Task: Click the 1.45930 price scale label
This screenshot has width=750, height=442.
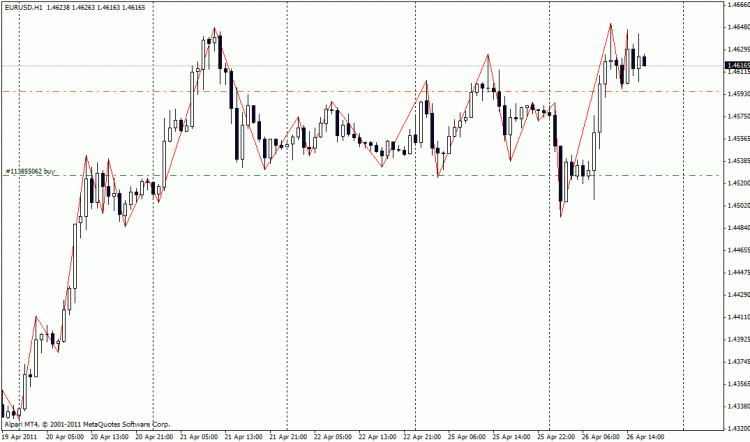Action: click(x=736, y=94)
